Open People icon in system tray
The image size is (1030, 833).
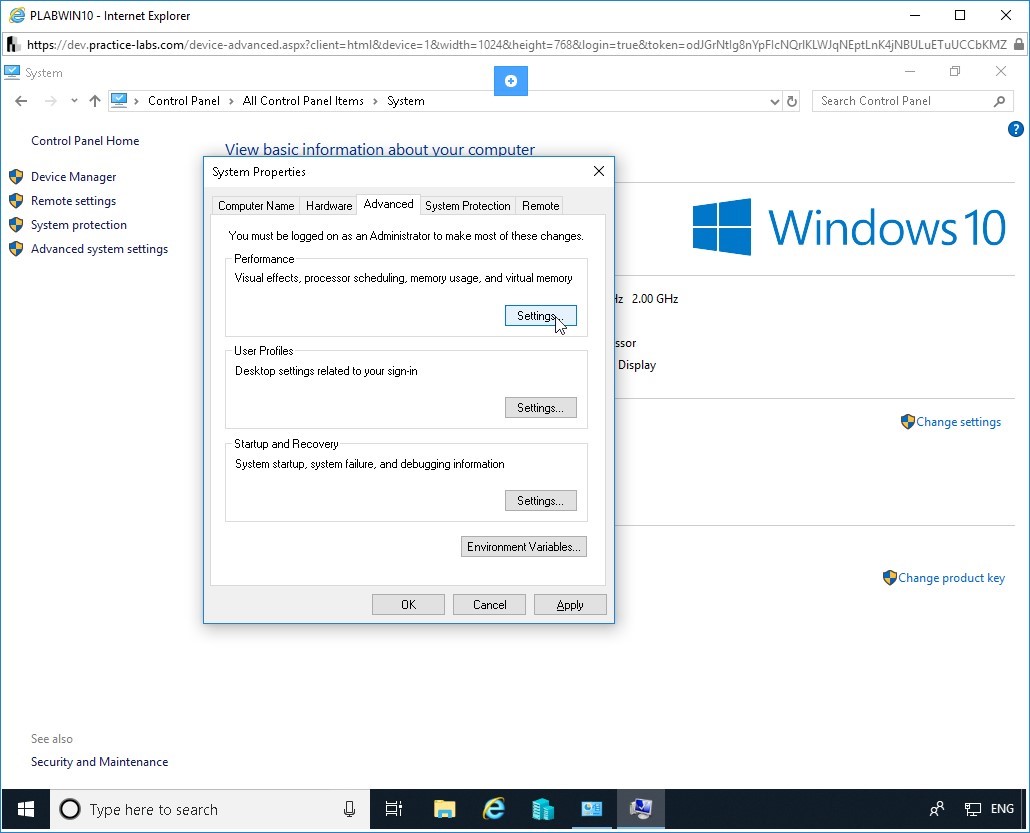[937, 809]
